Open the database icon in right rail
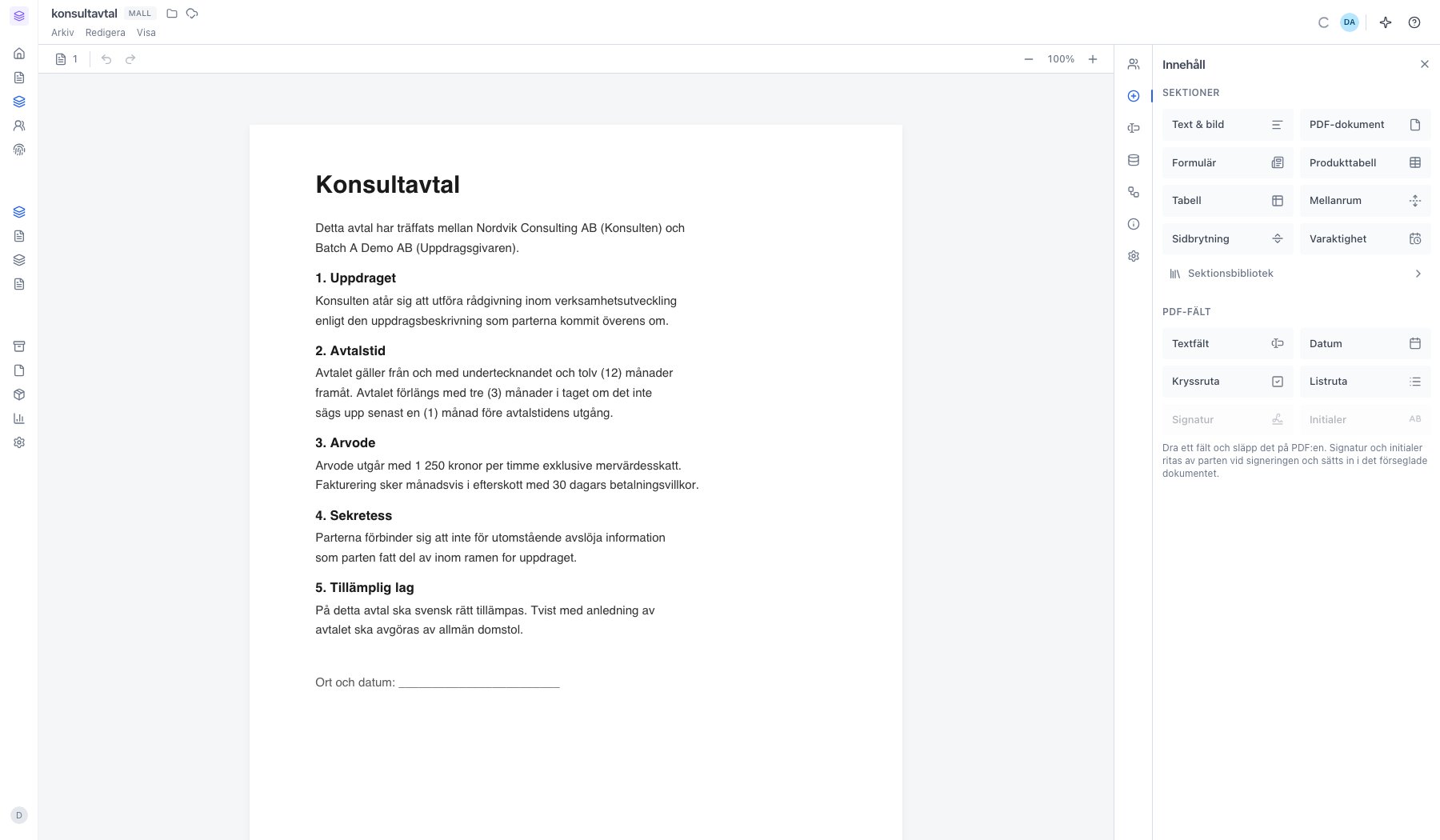This screenshot has height=840, width=1440. coord(1133,160)
